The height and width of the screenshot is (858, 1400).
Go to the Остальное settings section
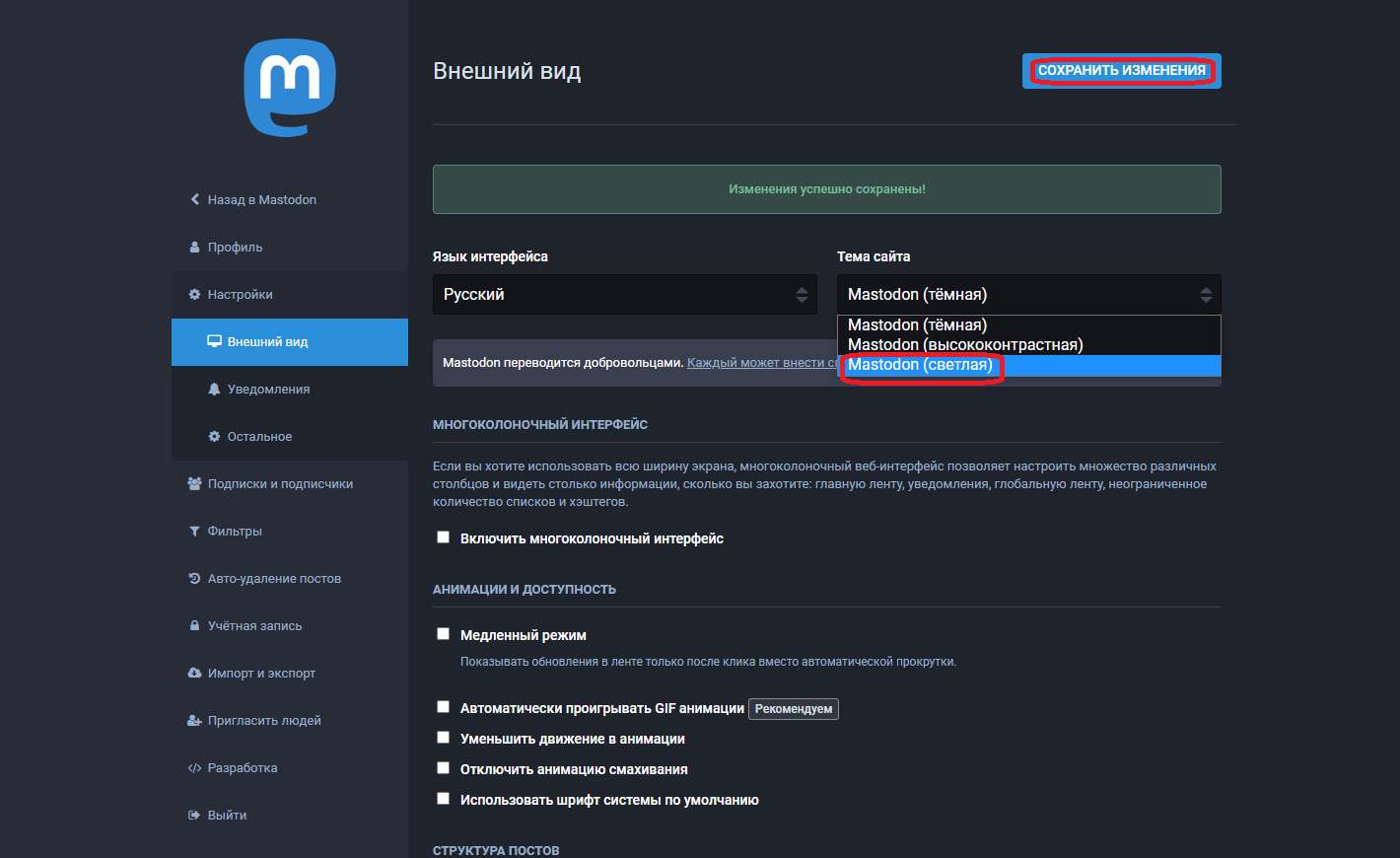259,437
